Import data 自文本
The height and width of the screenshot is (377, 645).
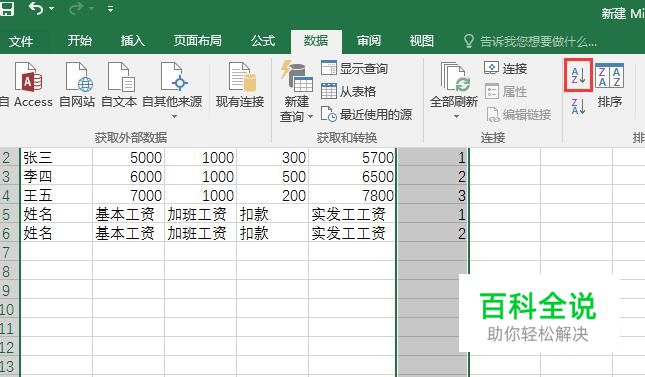(119, 85)
